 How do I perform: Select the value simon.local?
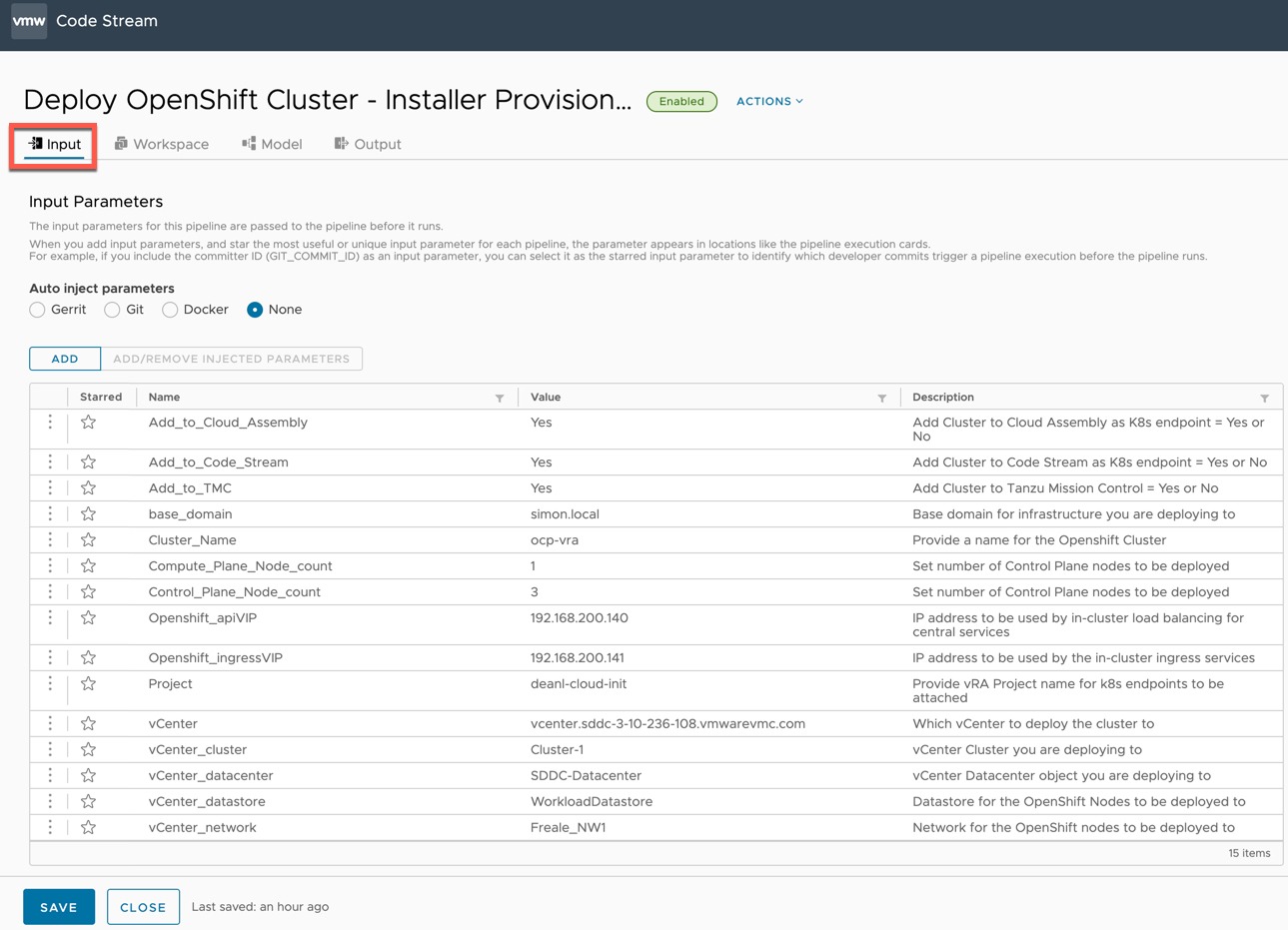coord(565,514)
